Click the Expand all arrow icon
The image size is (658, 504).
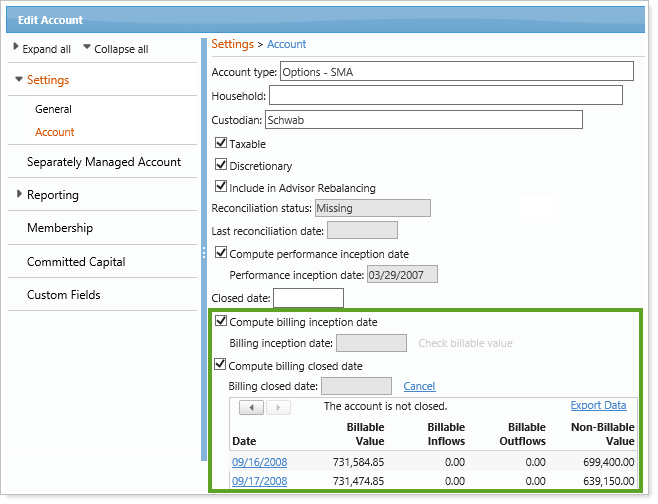point(16,48)
